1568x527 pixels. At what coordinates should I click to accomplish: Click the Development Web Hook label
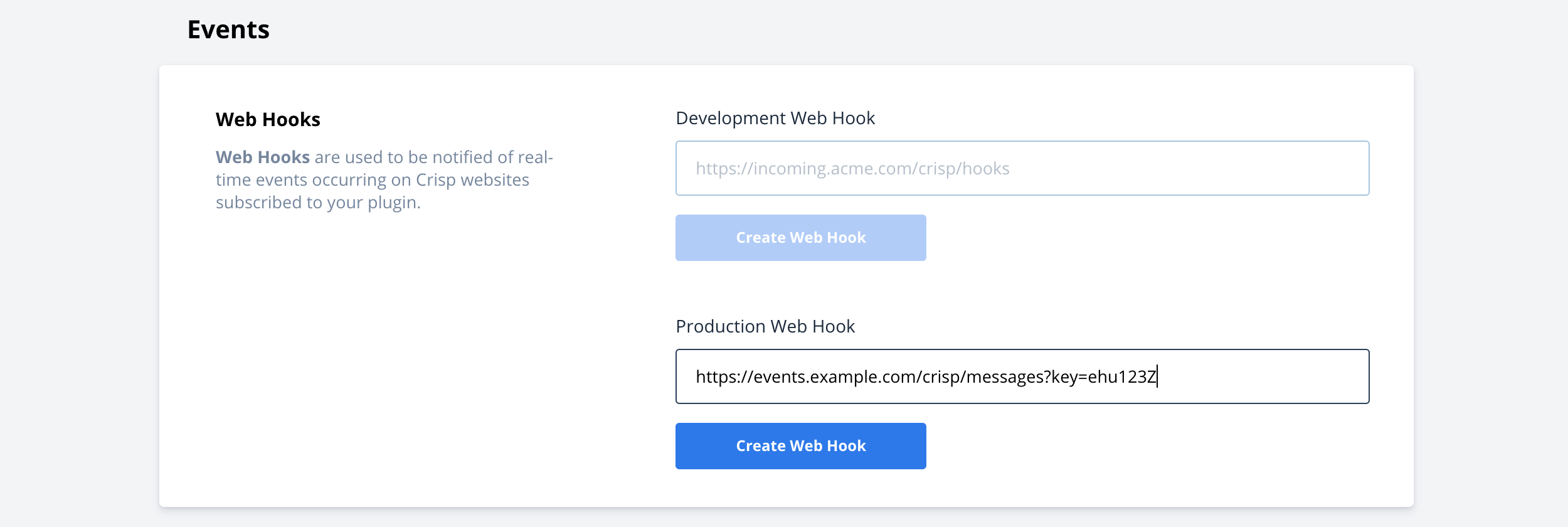point(775,118)
